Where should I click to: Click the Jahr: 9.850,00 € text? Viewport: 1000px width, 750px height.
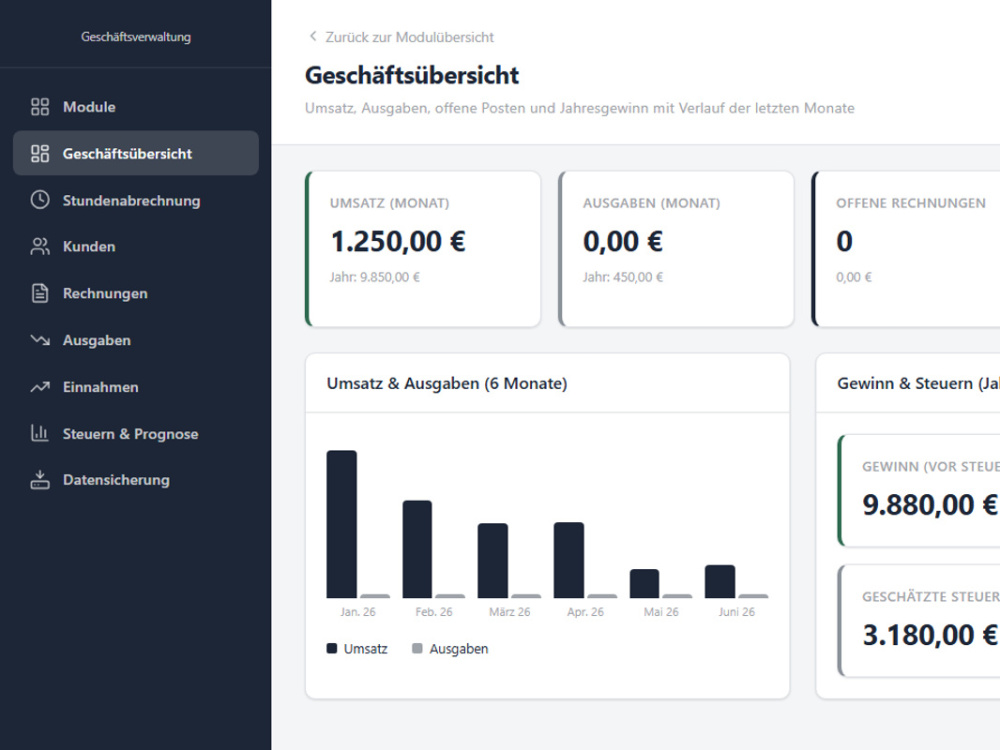374,277
